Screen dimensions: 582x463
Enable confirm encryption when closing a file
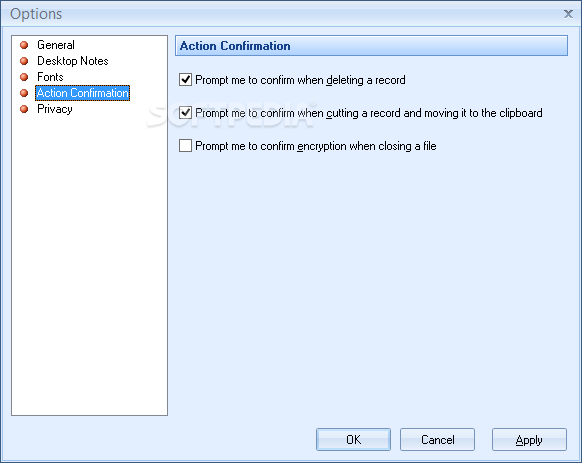(x=185, y=146)
